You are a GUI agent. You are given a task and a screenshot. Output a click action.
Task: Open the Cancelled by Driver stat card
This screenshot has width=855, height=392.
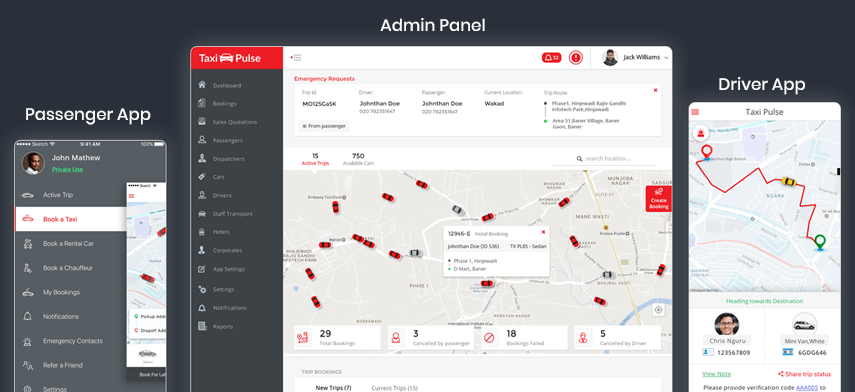pos(618,338)
